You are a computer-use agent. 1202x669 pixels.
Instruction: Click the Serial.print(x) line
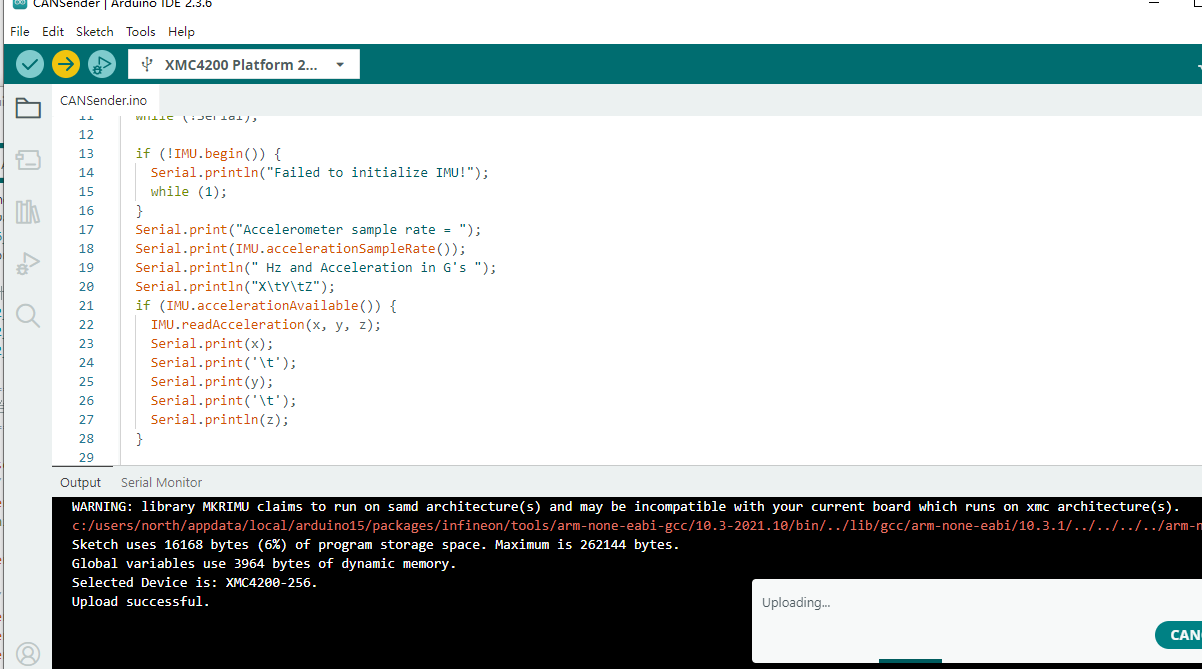[x=212, y=343]
